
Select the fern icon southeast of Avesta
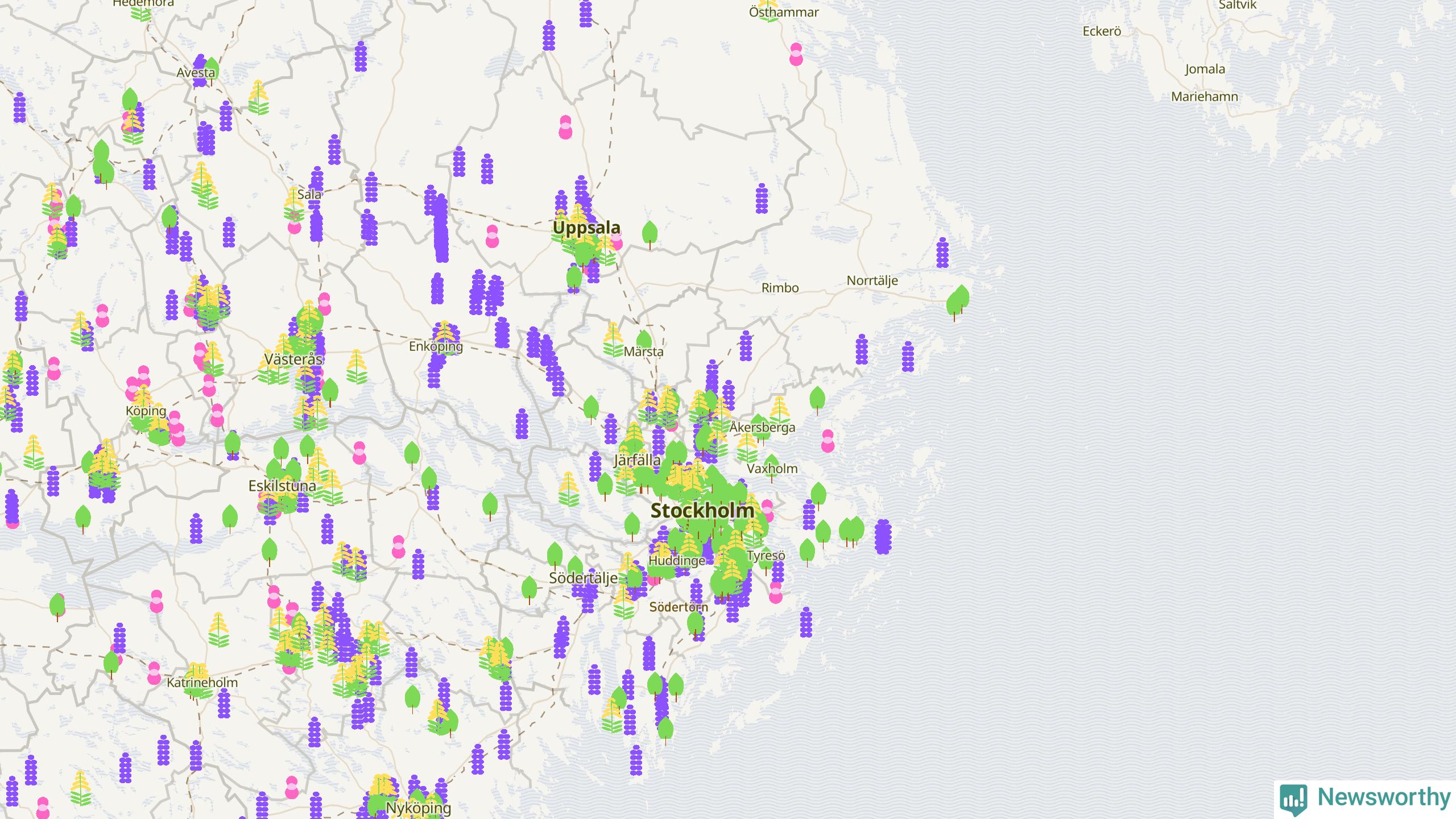click(258, 97)
